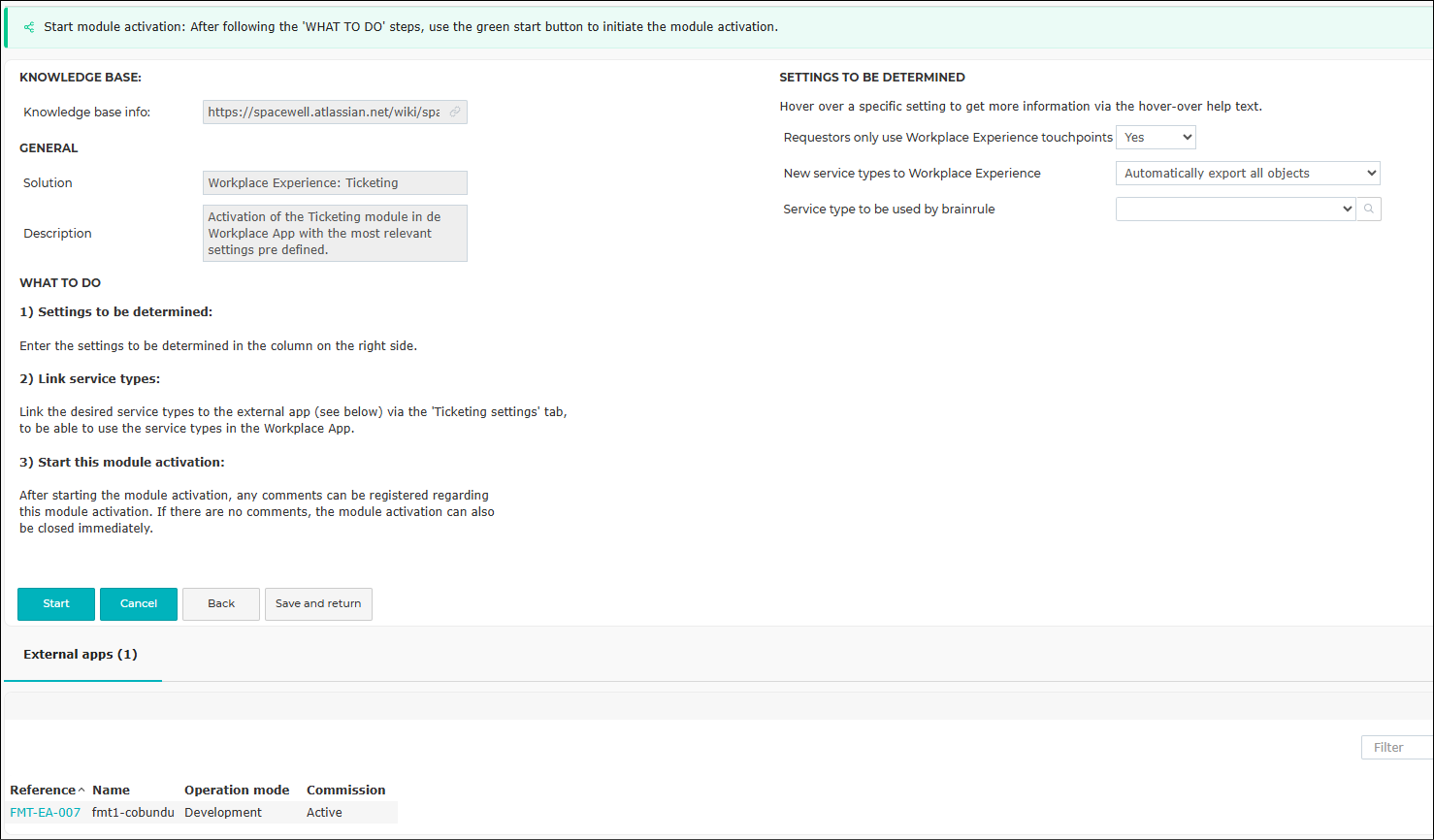Screen dimensions: 1434x840
Task: Click the Service type to be used by brainrule label
Action: pyautogui.click(x=889, y=210)
